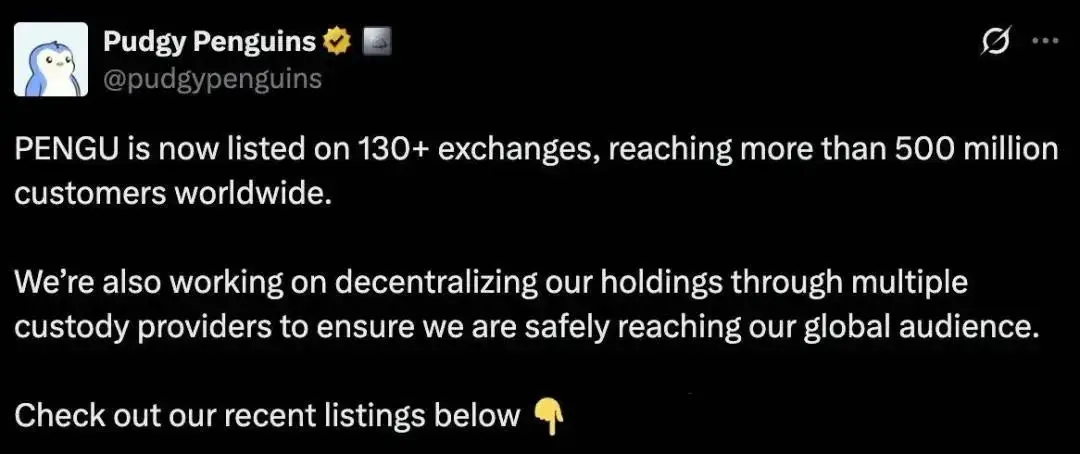Click 'Check out our recent listings below'
The height and width of the screenshot is (454, 1080).
pos(267,416)
